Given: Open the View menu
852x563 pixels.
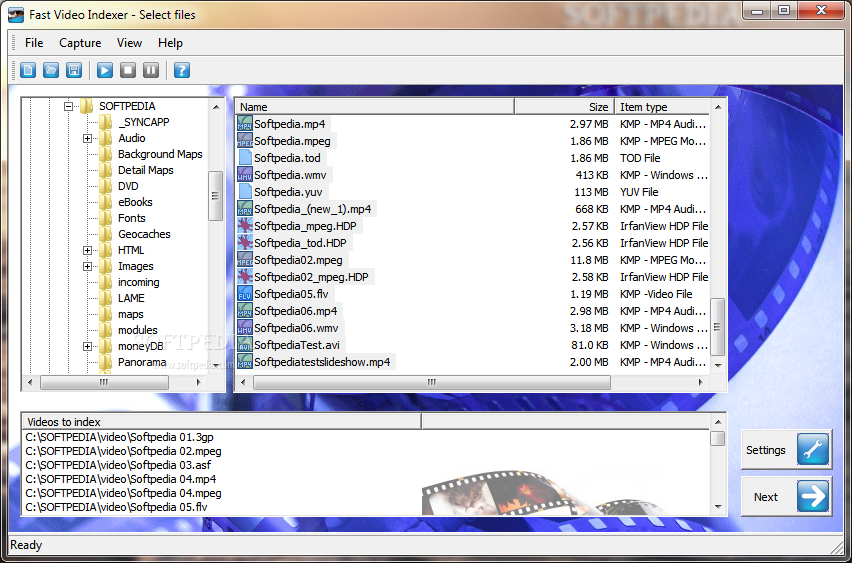Looking at the screenshot, I should click(129, 43).
